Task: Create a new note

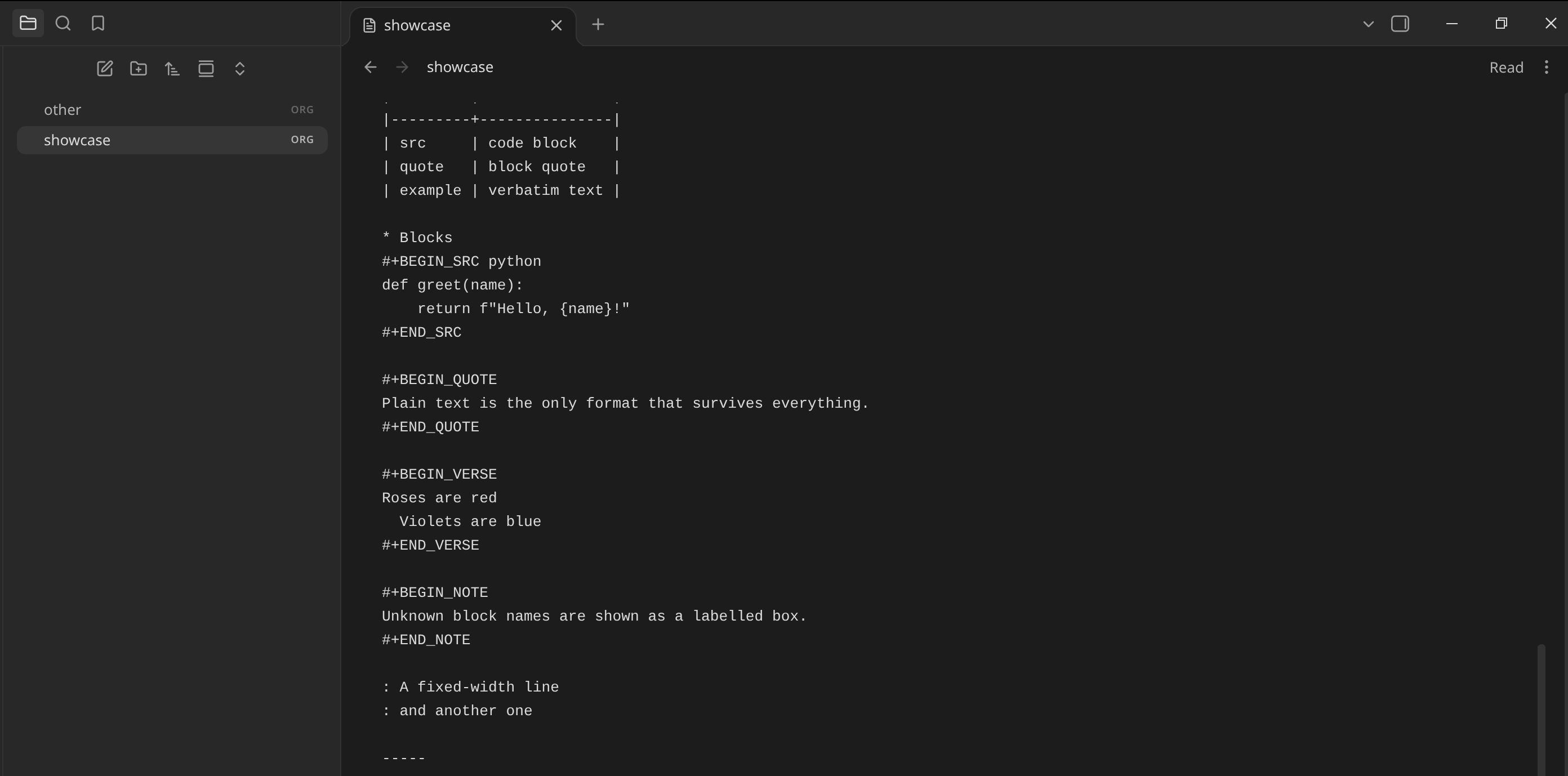Action: click(x=105, y=68)
